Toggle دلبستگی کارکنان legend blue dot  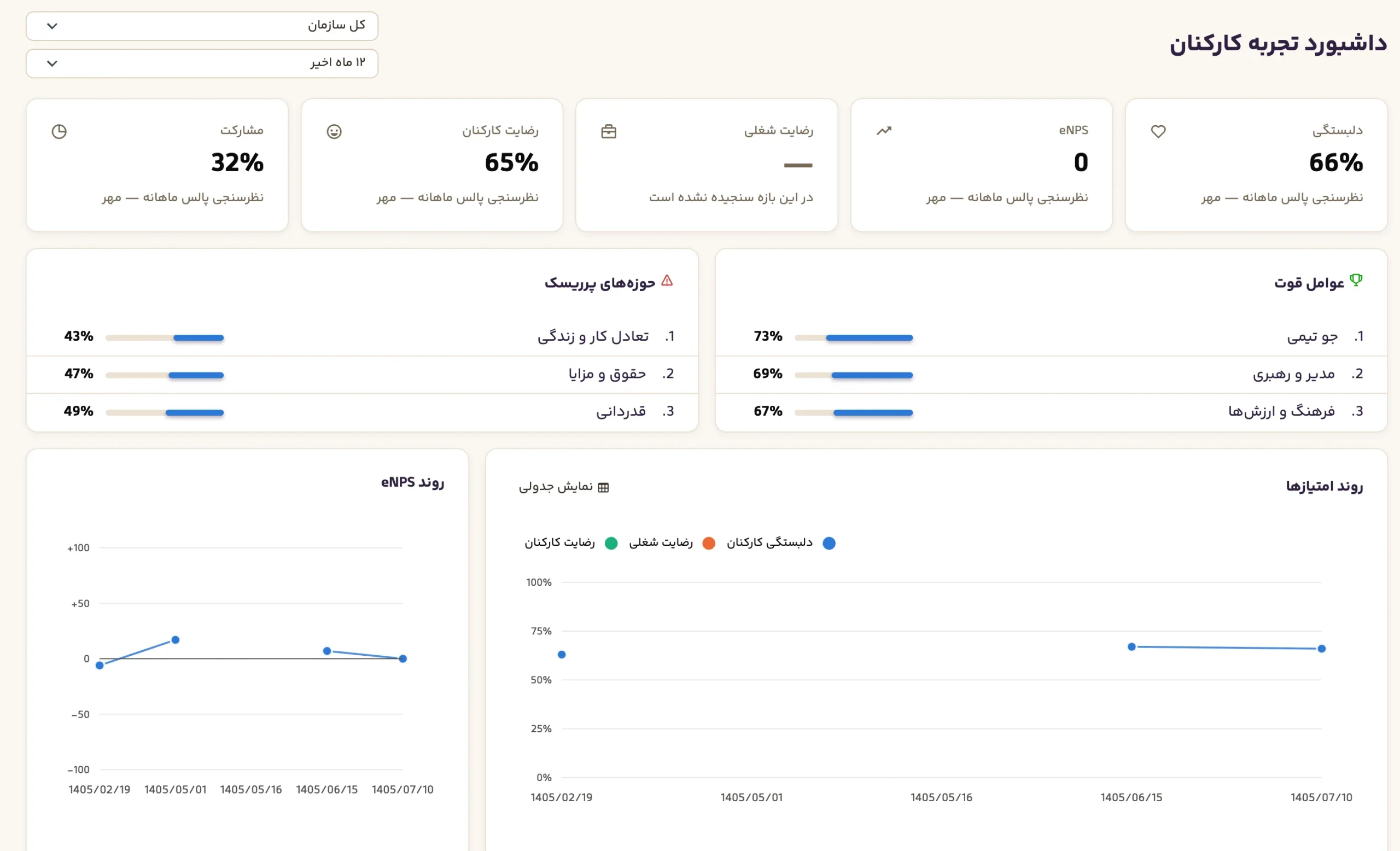829,543
